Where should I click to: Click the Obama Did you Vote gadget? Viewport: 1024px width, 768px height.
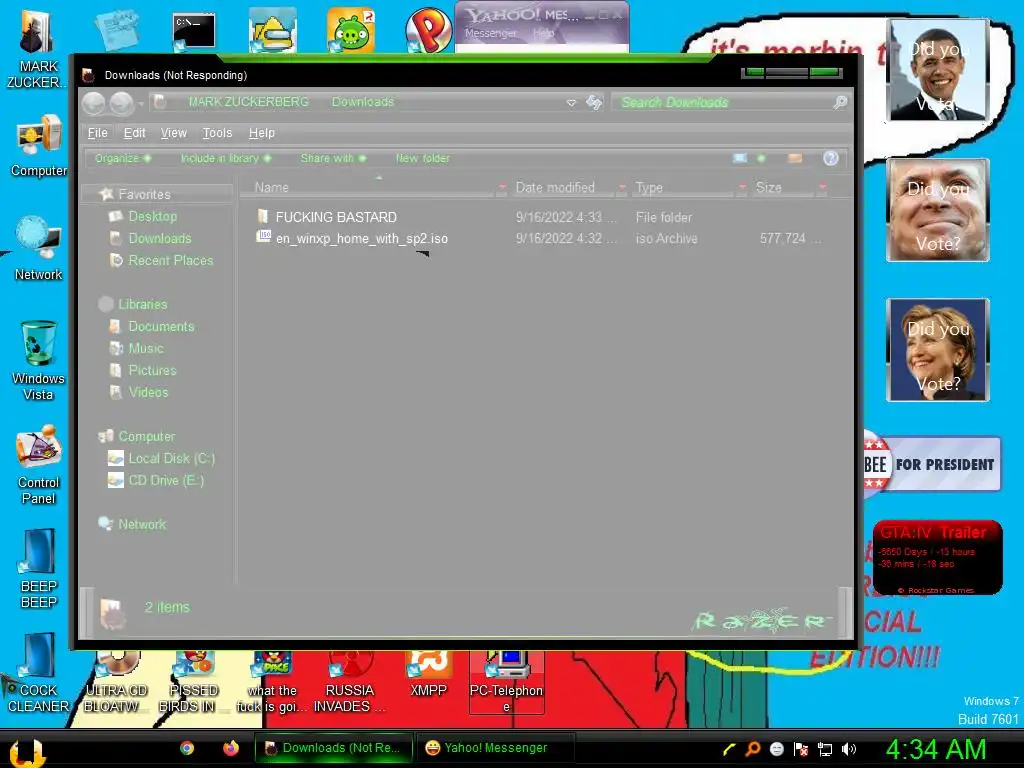click(938, 70)
